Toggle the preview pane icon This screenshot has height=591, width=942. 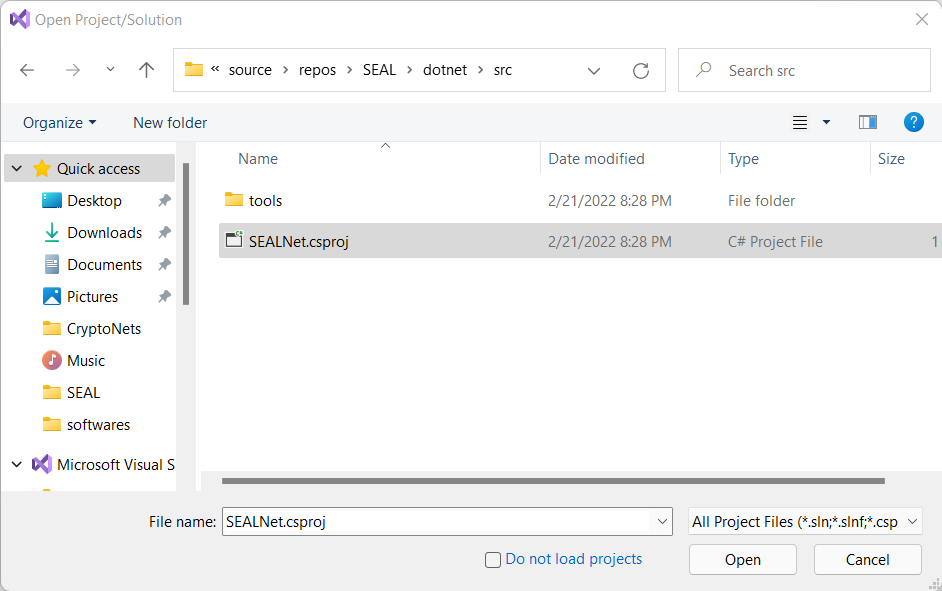pos(867,122)
